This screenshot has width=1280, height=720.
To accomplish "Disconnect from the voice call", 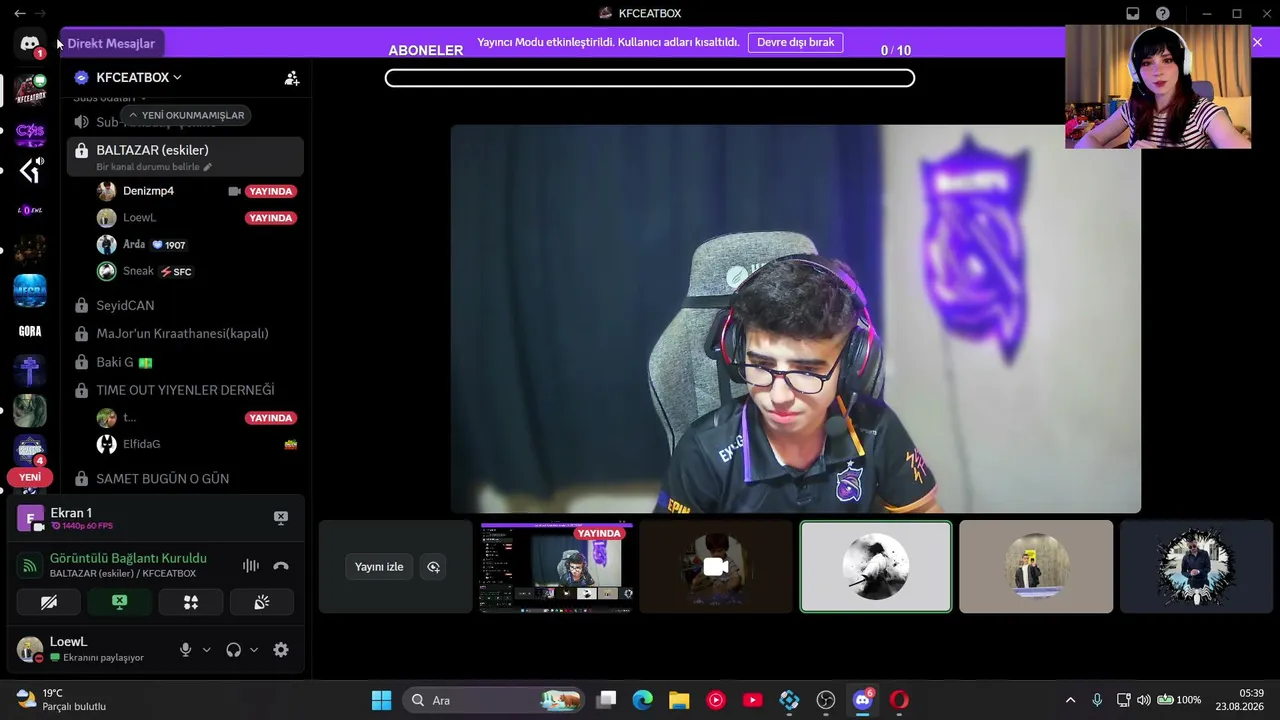I will coord(281,566).
